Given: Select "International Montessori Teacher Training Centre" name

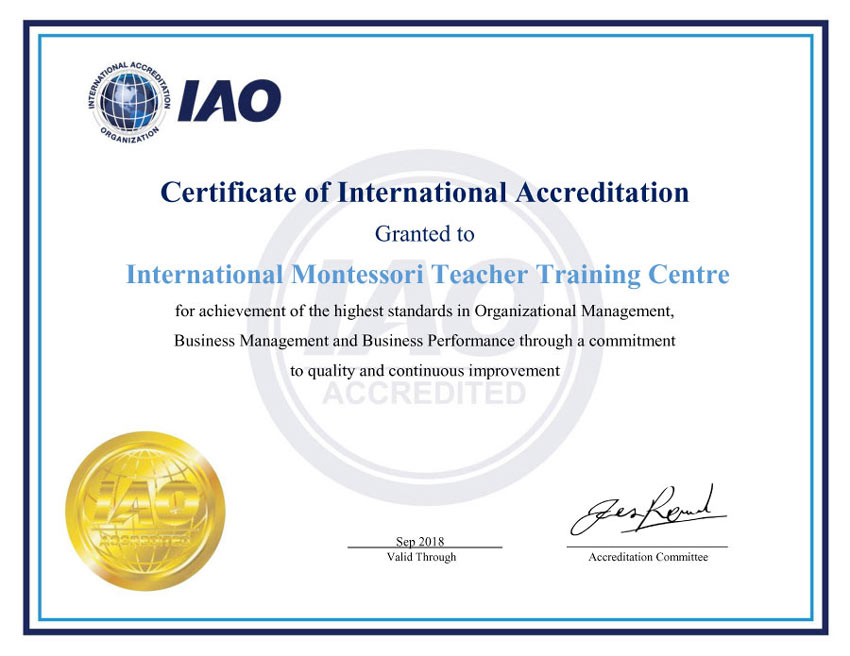Looking at the screenshot, I should coord(428,274).
